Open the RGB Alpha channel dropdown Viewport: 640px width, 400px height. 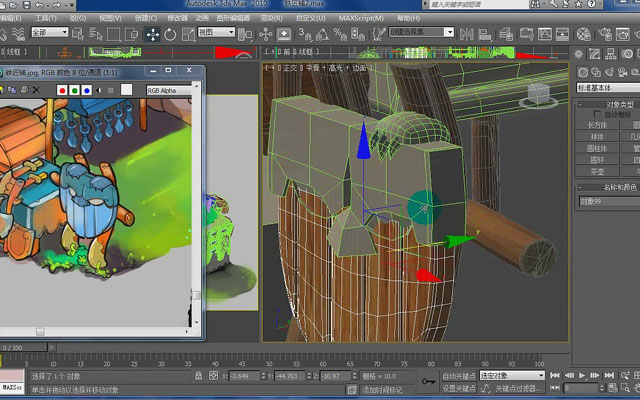click(169, 90)
